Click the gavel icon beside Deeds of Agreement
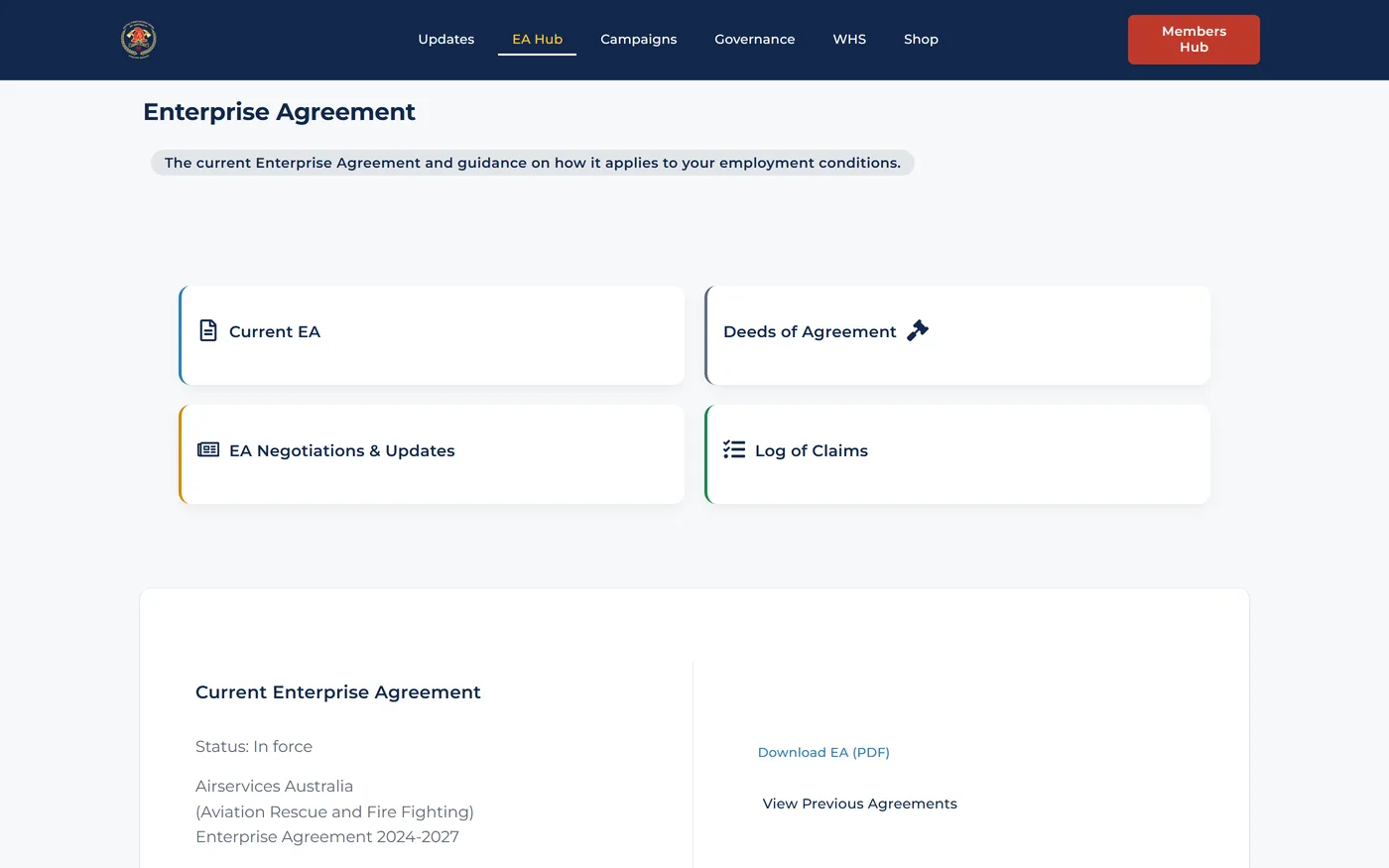The image size is (1389, 868). click(918, 330)
